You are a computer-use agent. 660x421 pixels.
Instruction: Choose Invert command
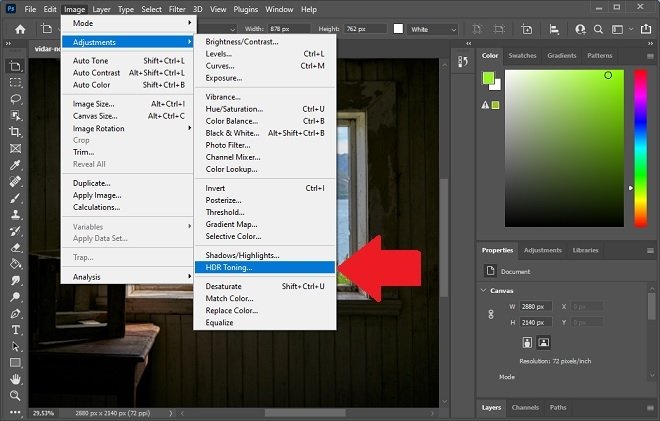pyautogui.click(x=265, y=188)
